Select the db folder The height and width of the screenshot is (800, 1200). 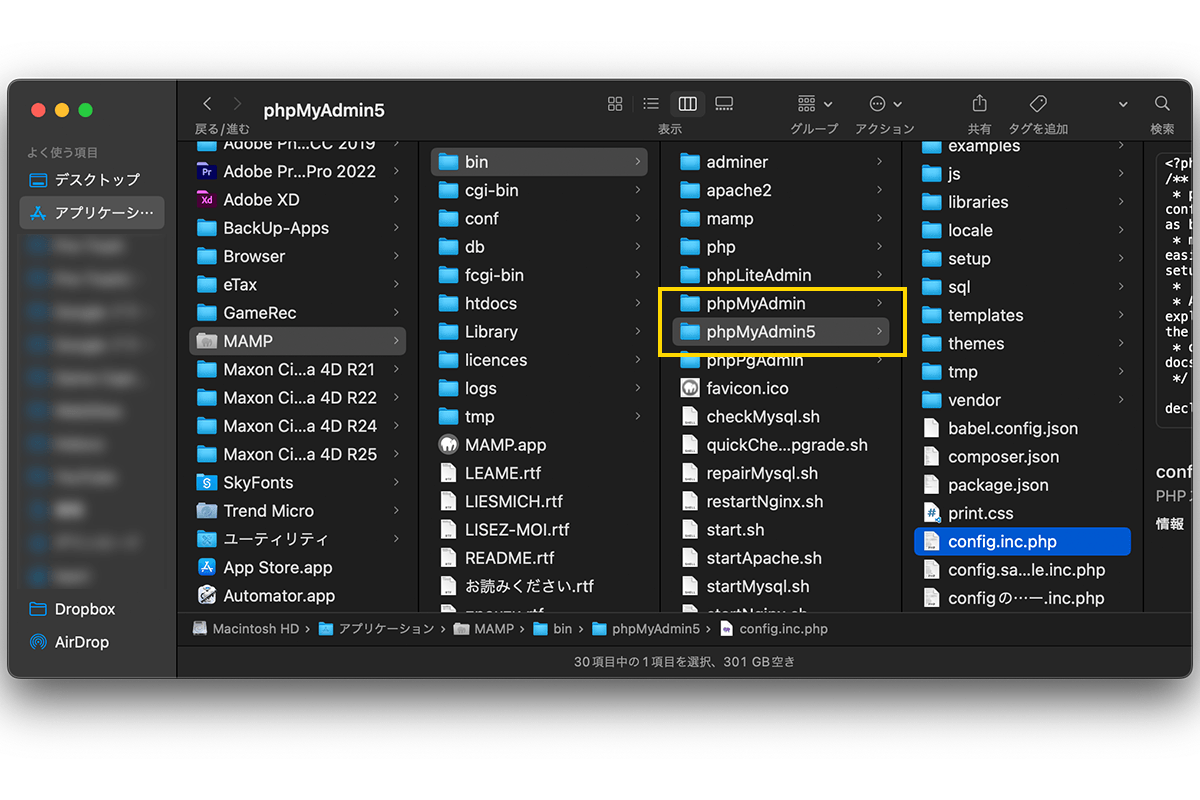click(x=539, y=247)
